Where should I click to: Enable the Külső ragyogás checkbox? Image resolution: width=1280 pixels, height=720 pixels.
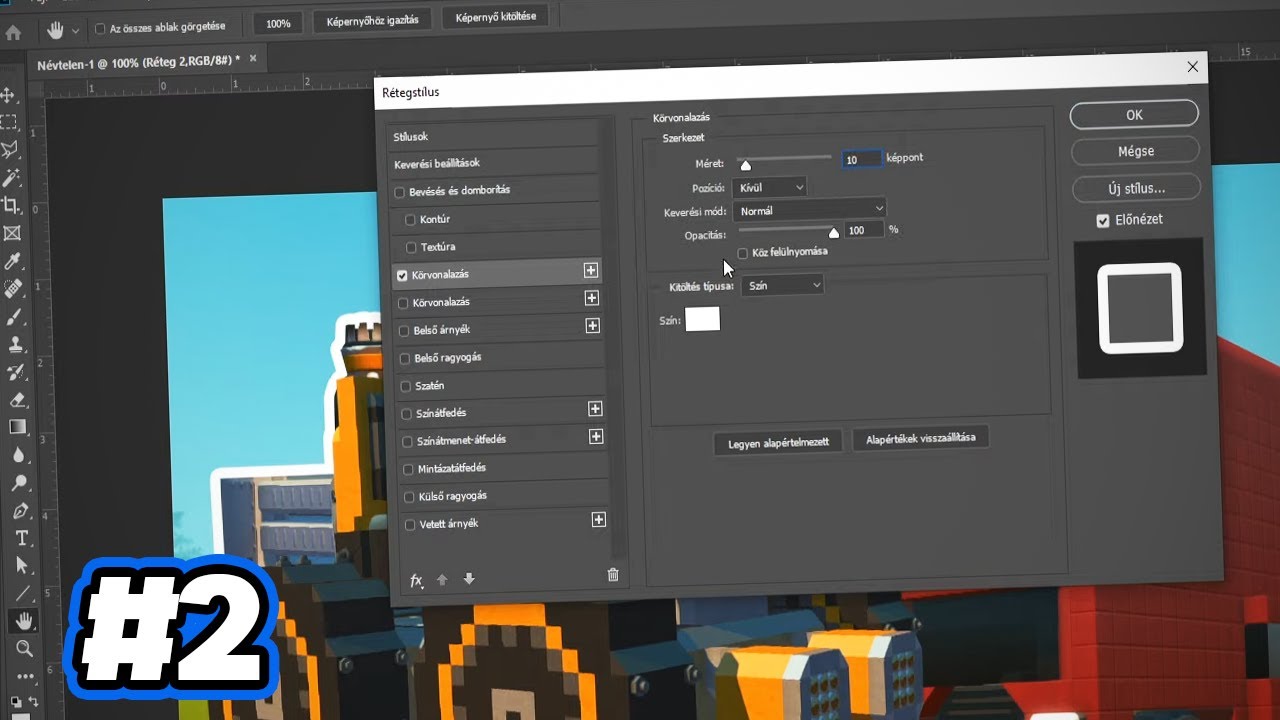tap(409, 497)
